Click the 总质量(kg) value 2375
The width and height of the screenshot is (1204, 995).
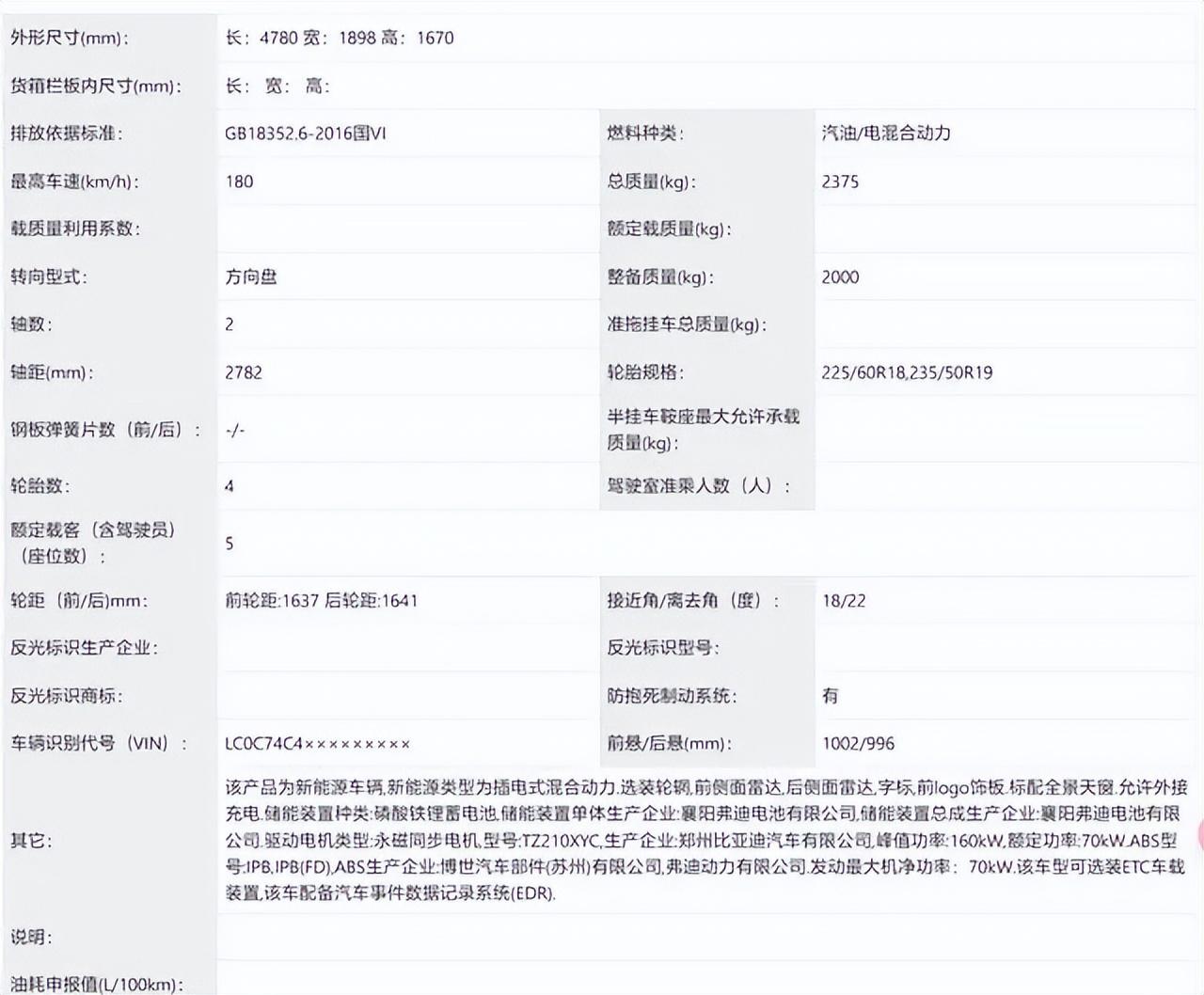coord(840,182)
